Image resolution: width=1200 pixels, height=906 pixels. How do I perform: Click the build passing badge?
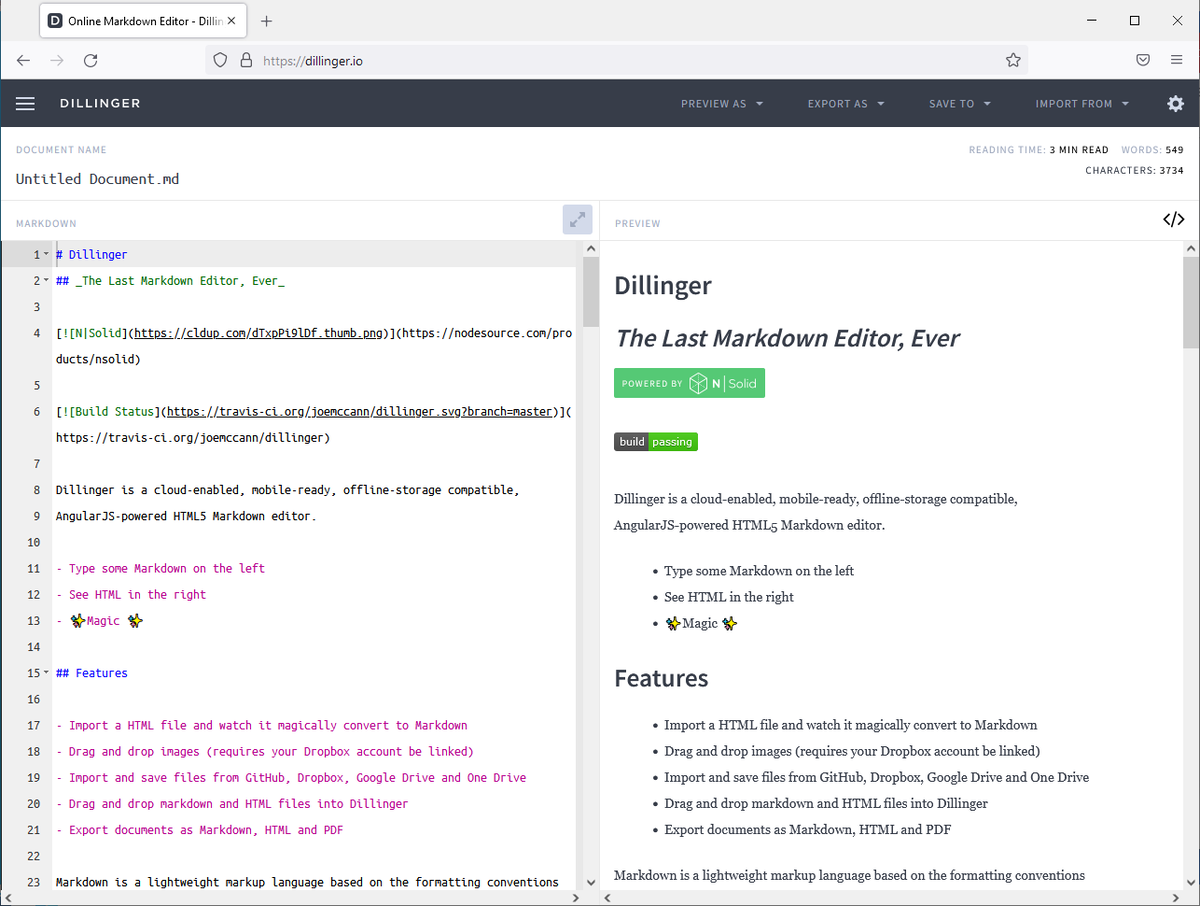tap(656, 442)
